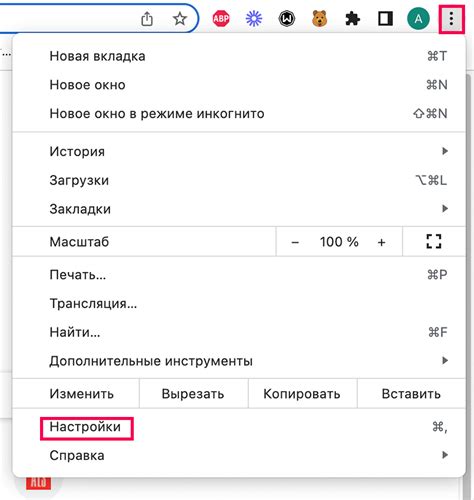Click the share page icon in address bar
474x500 pixels.
click(147, 19)
